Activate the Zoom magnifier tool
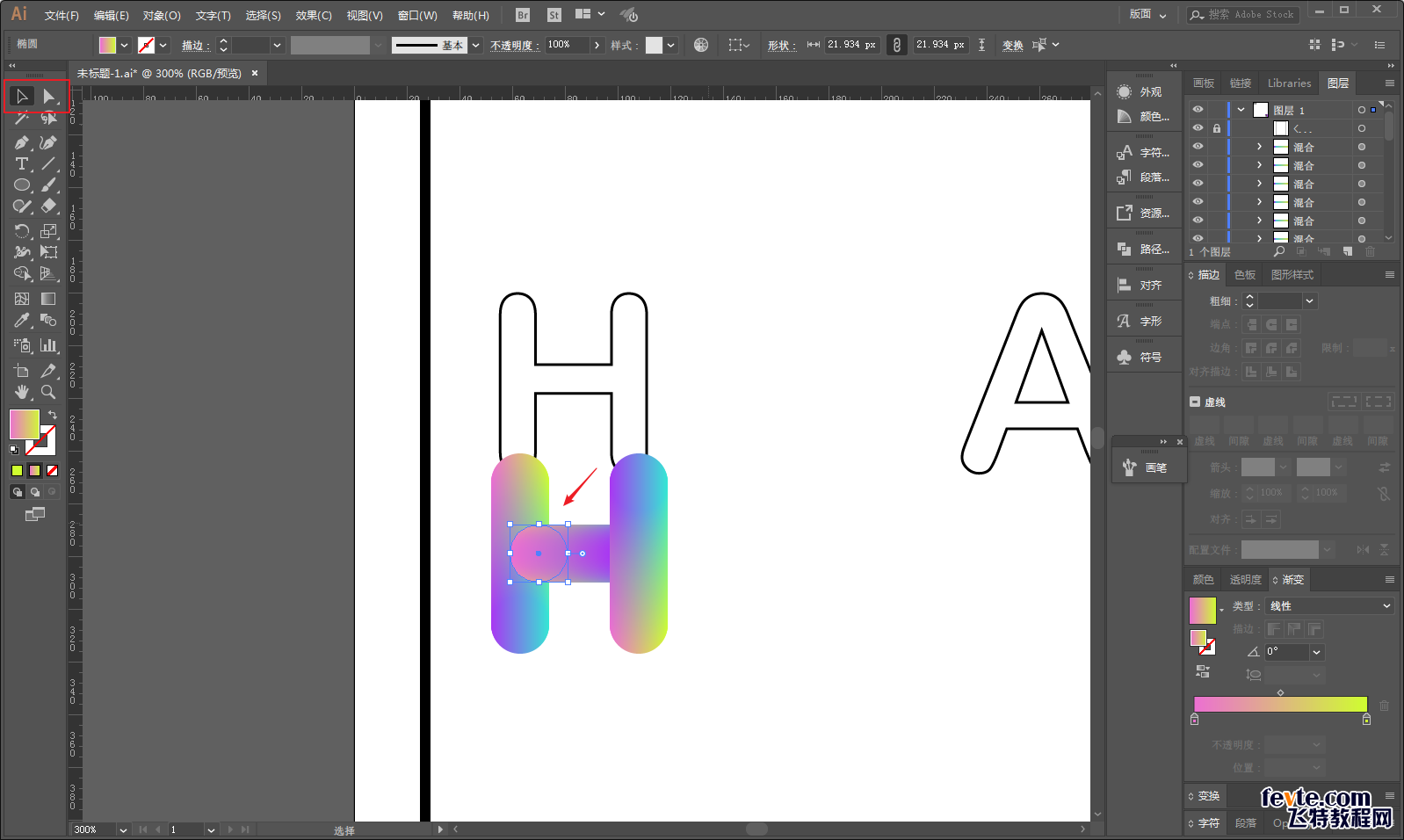1404x840 pixels. (x=48, y=392)
